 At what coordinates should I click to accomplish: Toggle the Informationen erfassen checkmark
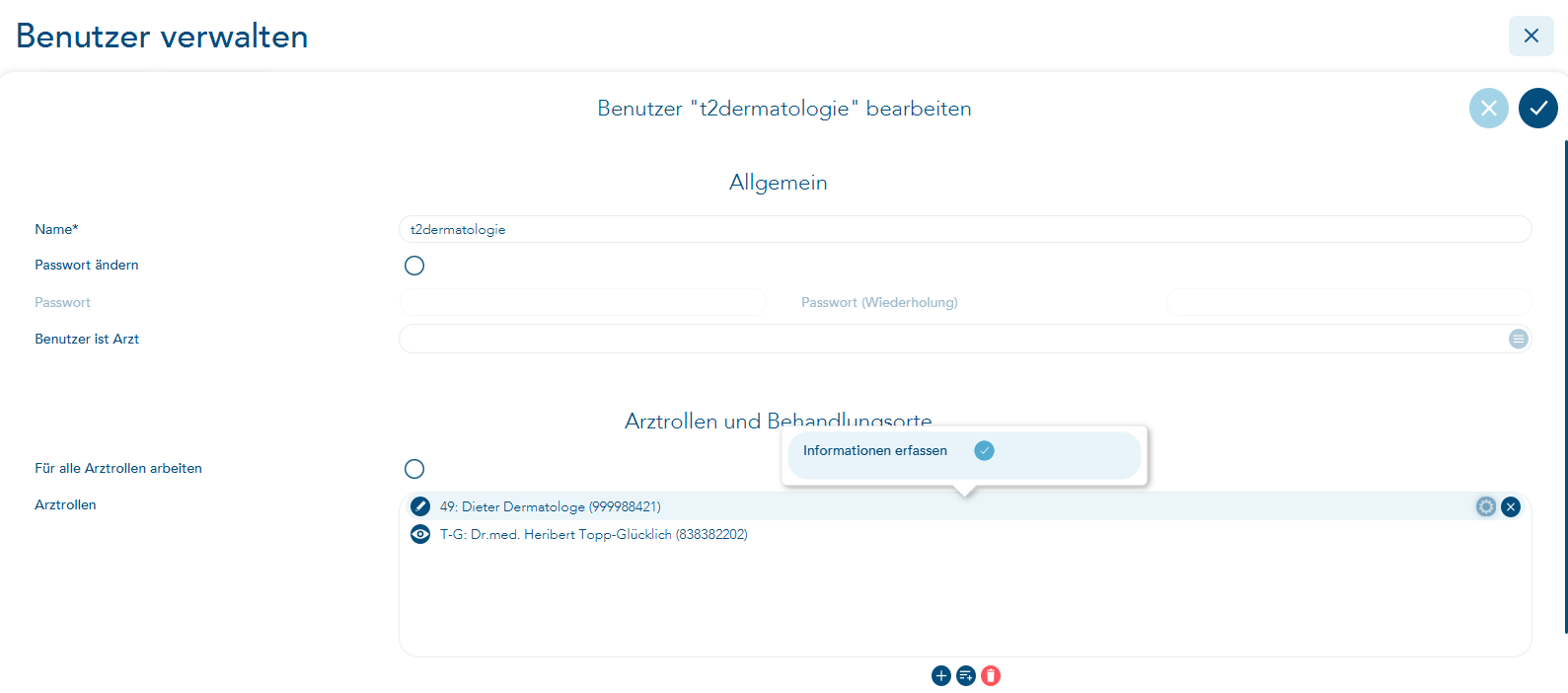[984, 451]
